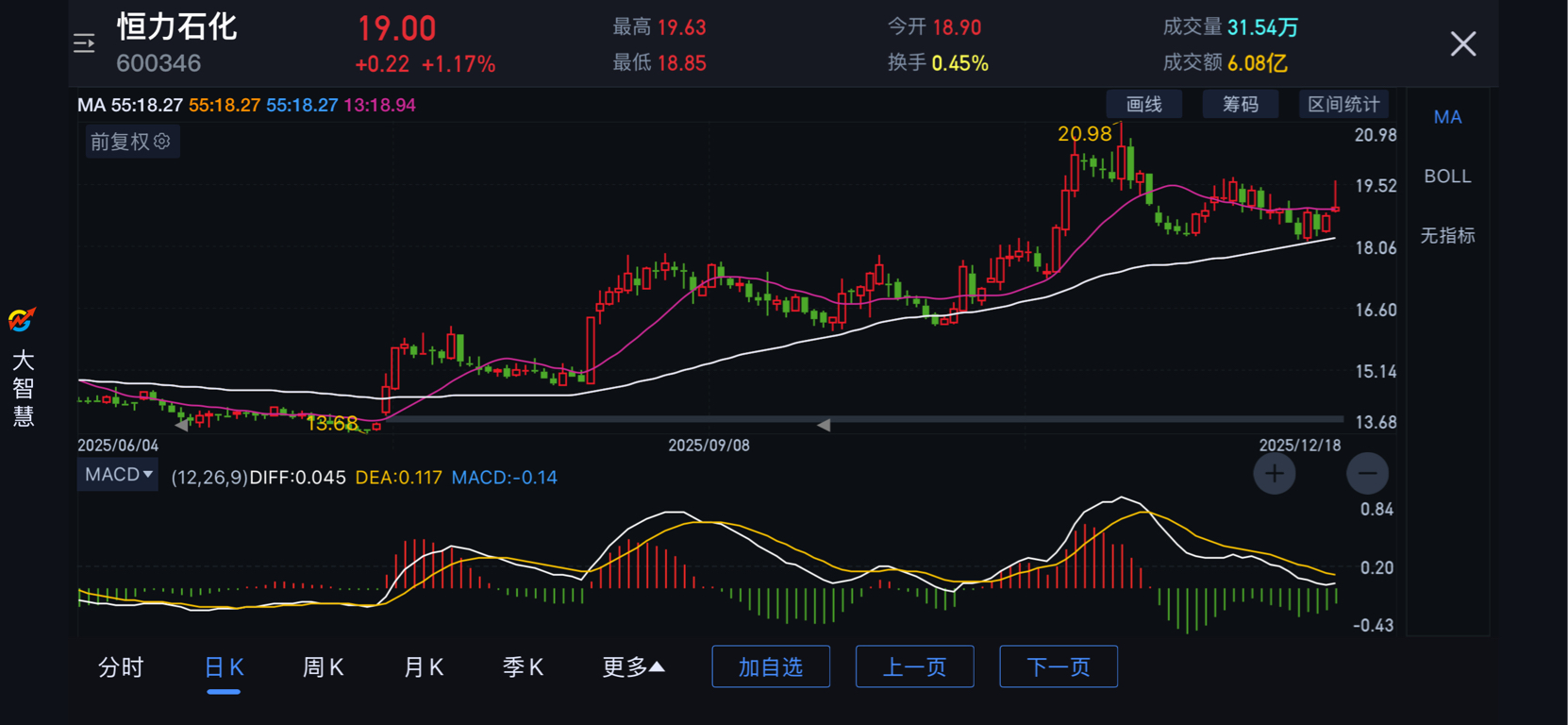Click the 大智慧 logo icon
This screenshot has width=1568, height=725.
point(22,320)
